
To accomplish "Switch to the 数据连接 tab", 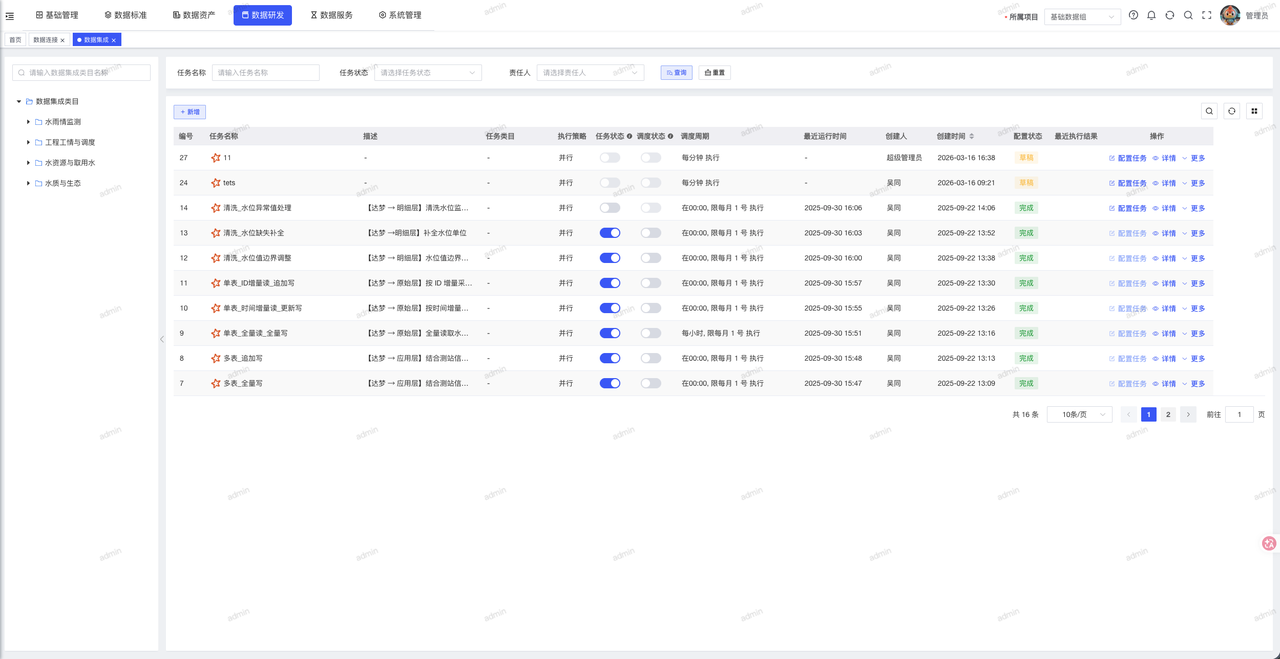I will pos(45,40).
